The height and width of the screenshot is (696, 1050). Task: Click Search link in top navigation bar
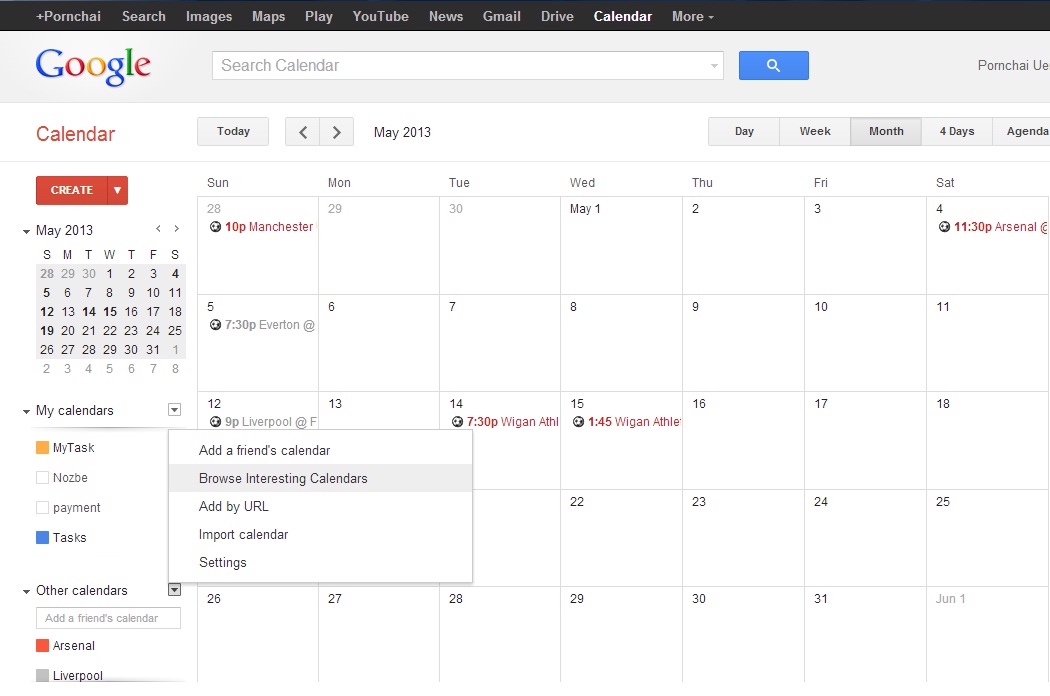tap(143, 16)
